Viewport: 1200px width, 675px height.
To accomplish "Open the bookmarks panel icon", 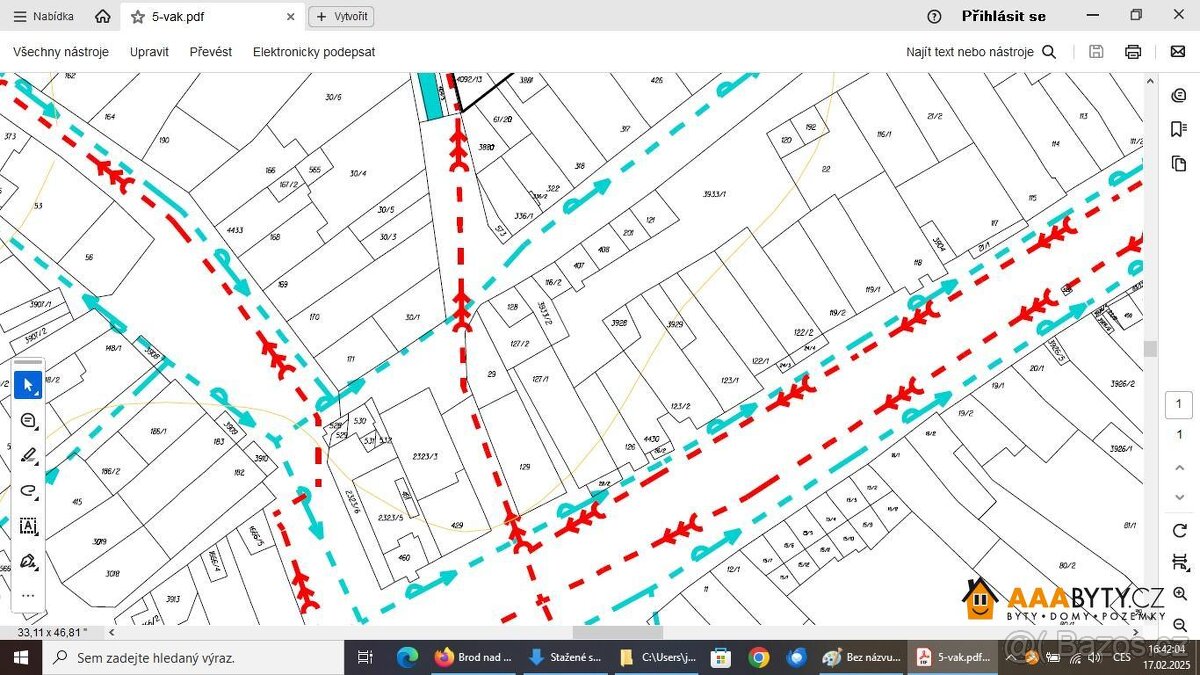I will [1180, 129].
